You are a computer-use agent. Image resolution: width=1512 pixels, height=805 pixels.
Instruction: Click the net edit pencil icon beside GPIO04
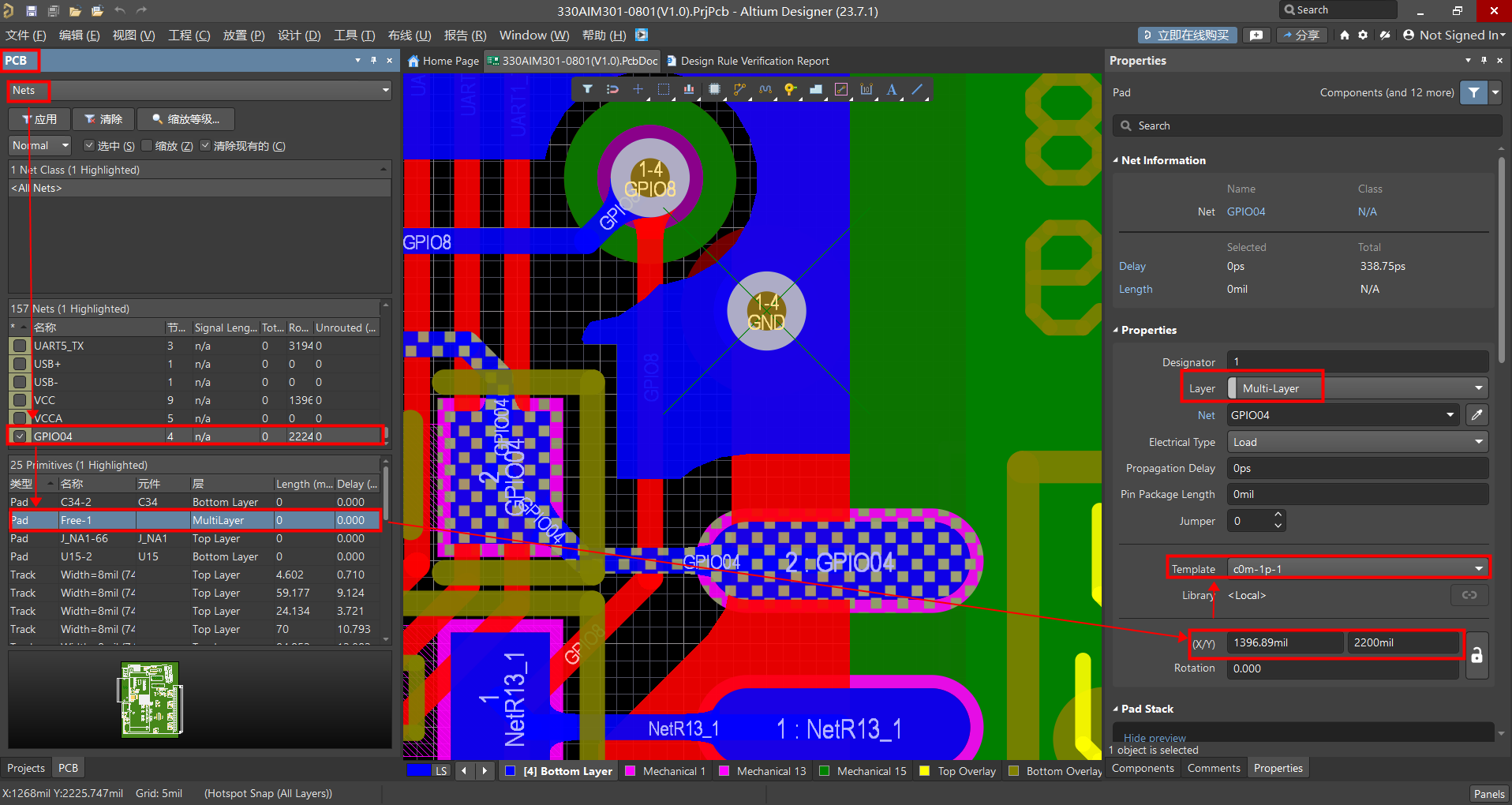[1476, 415]
